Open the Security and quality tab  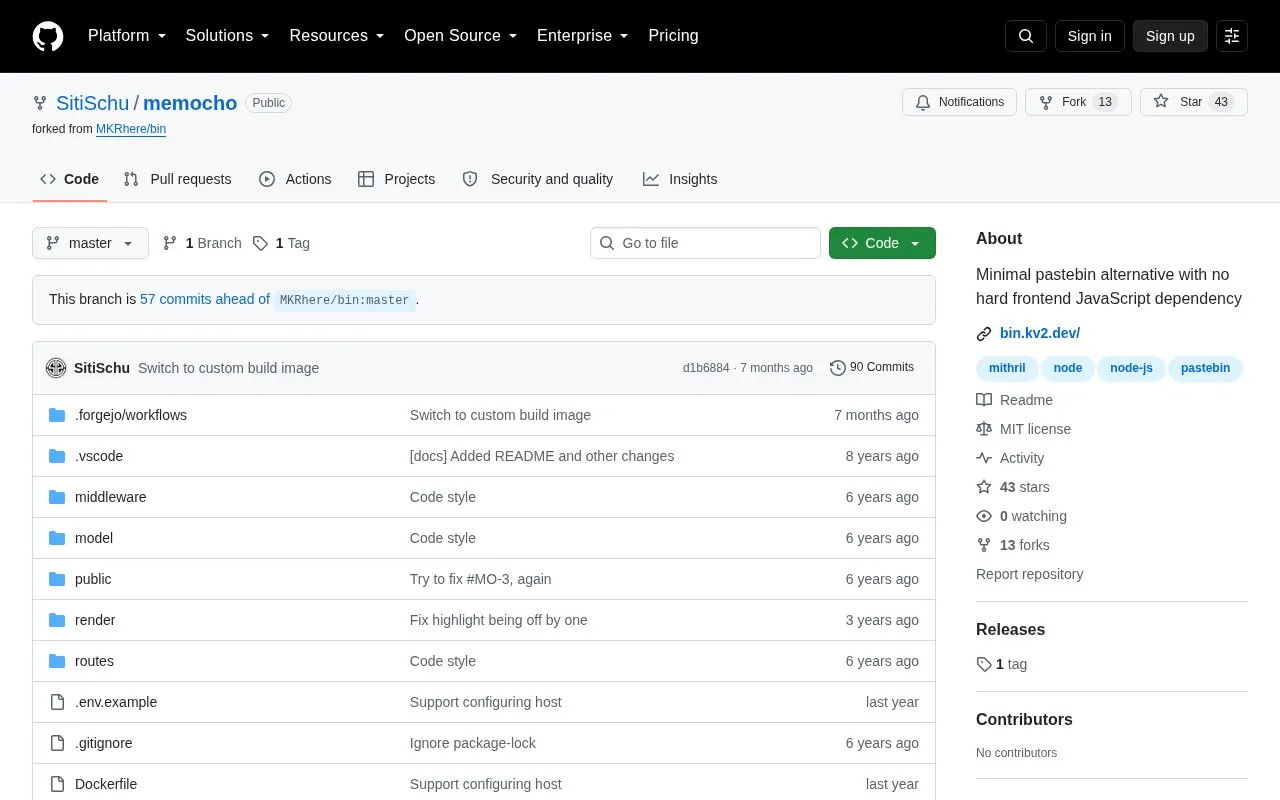(x=538, y=179)
